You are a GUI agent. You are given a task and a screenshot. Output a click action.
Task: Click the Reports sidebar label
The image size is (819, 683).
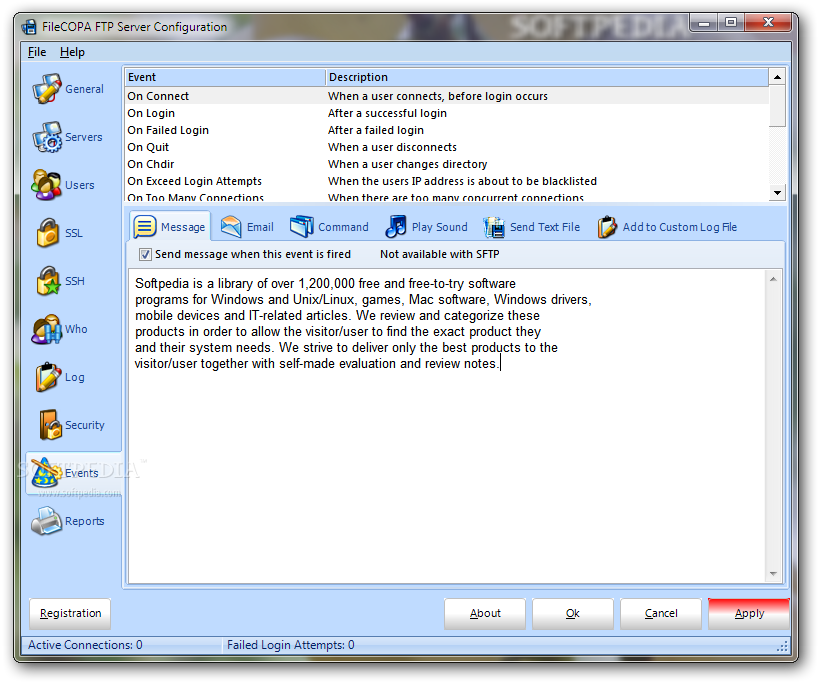coord(85,521)
